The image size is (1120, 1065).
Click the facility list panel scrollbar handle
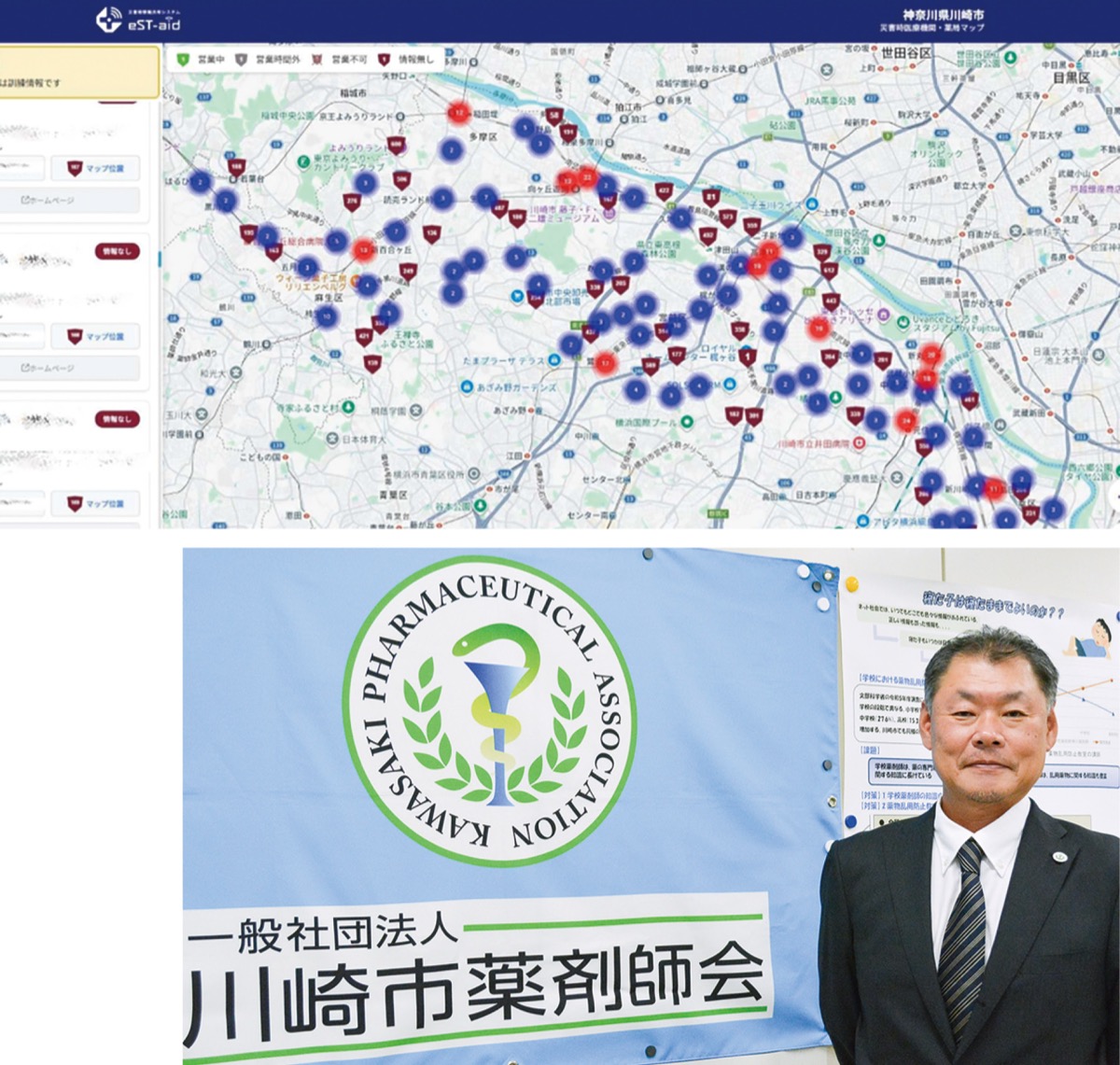(160, 261)
